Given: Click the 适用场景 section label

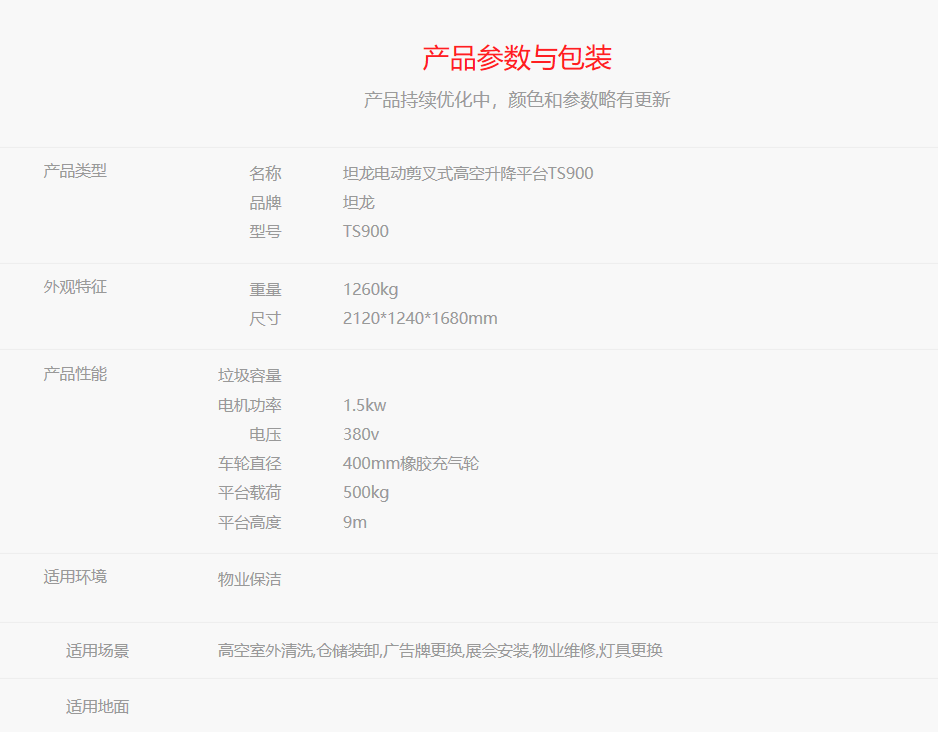Looking at the screenshot, I should (98, 651).
